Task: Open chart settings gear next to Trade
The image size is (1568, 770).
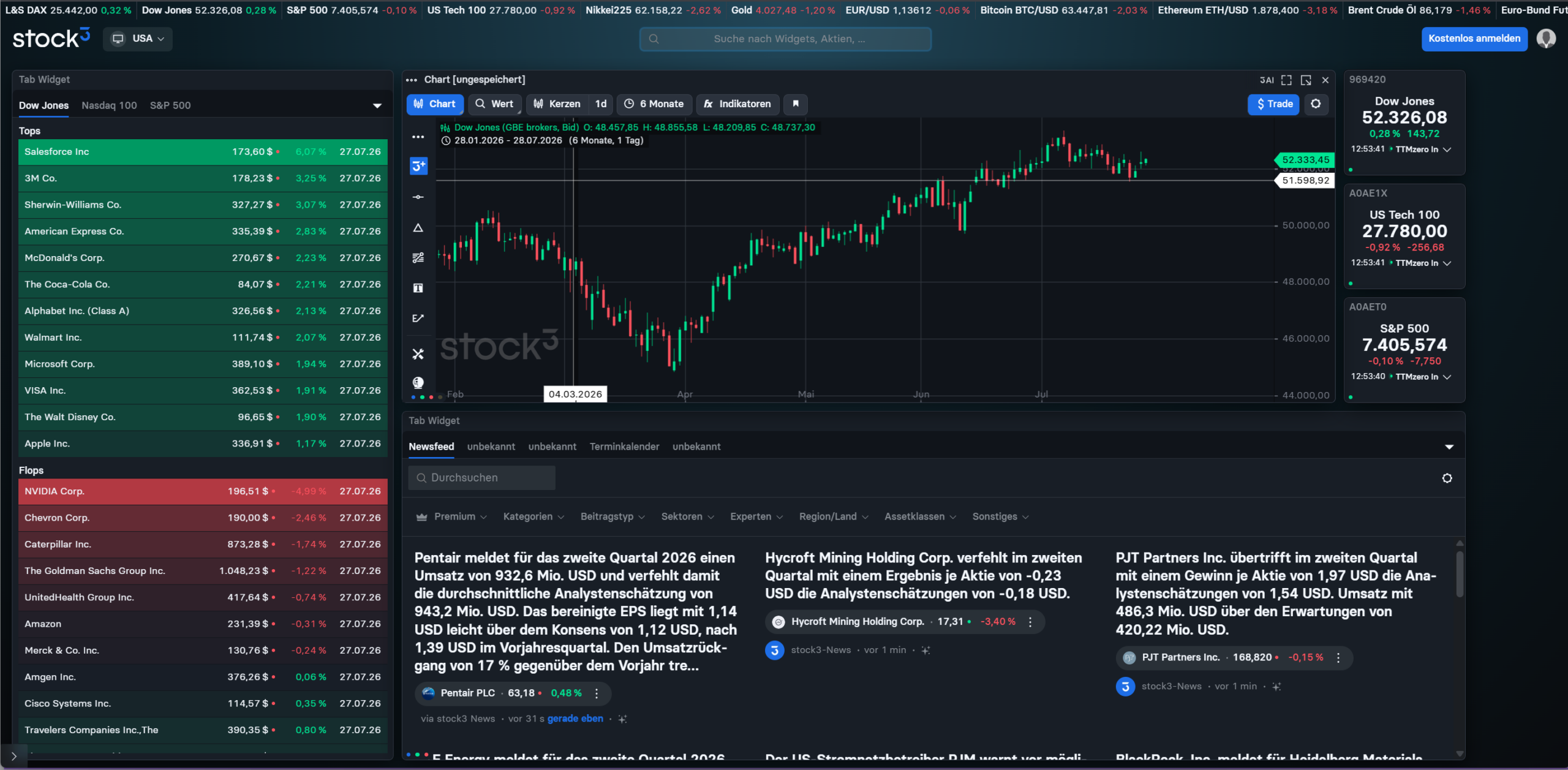Action: pyautogui.click(x=1316, y=104)
